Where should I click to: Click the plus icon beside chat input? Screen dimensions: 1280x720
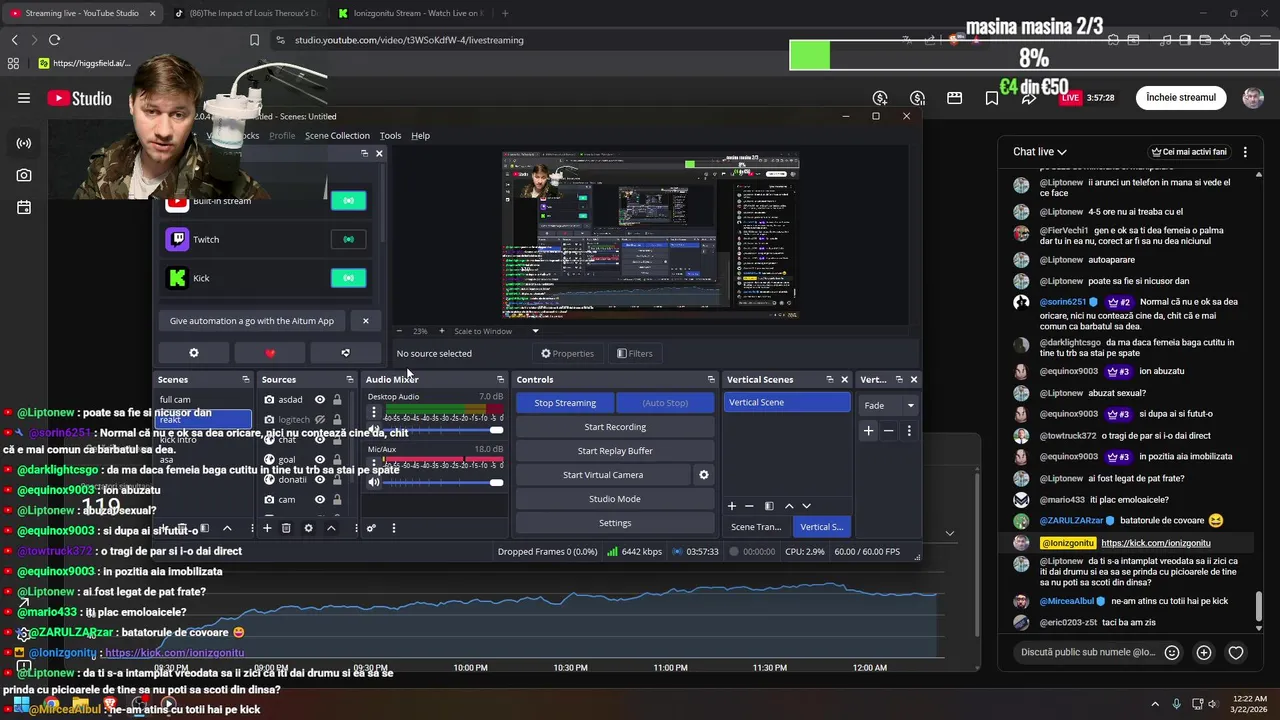pyautogui.click(x=1204, y=652)
